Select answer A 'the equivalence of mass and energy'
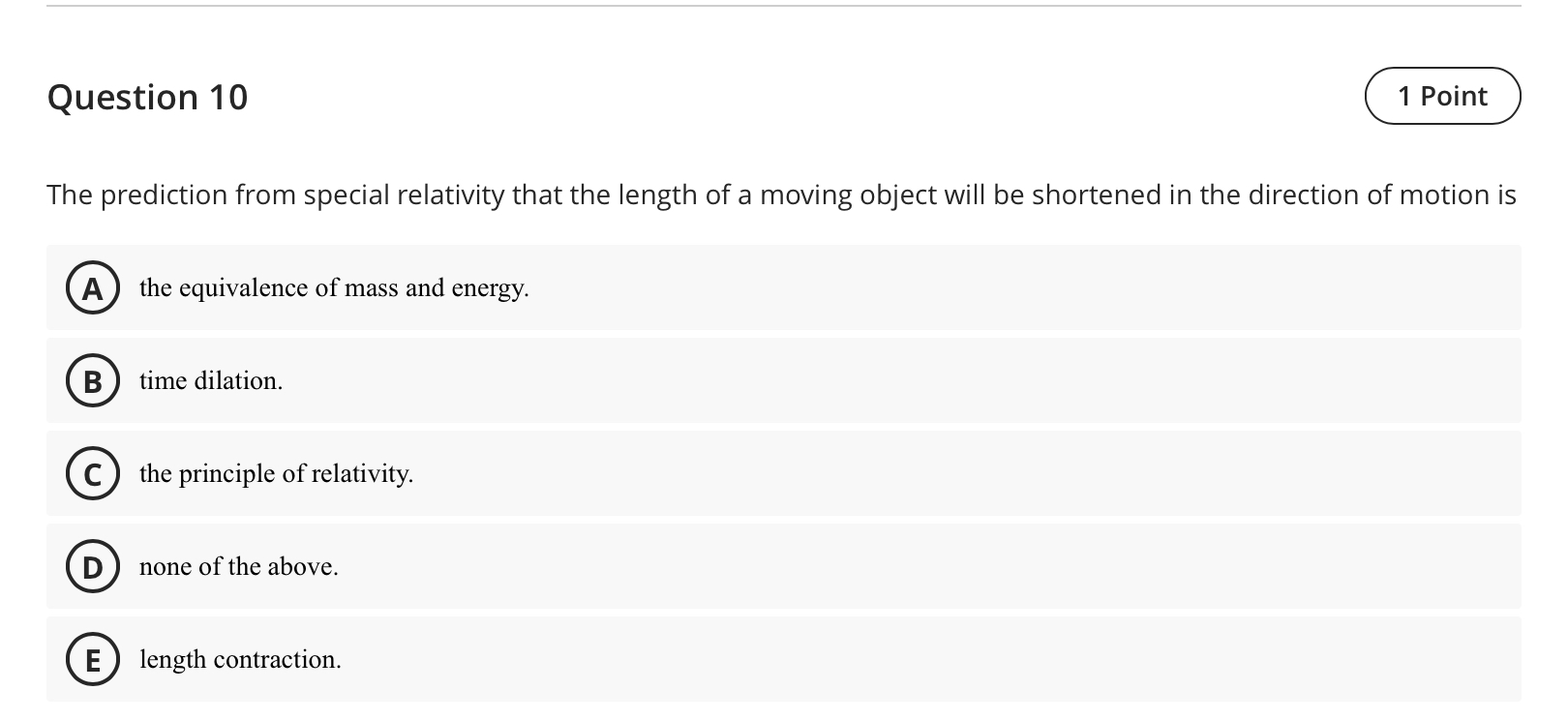 click(x=333, y=287)
